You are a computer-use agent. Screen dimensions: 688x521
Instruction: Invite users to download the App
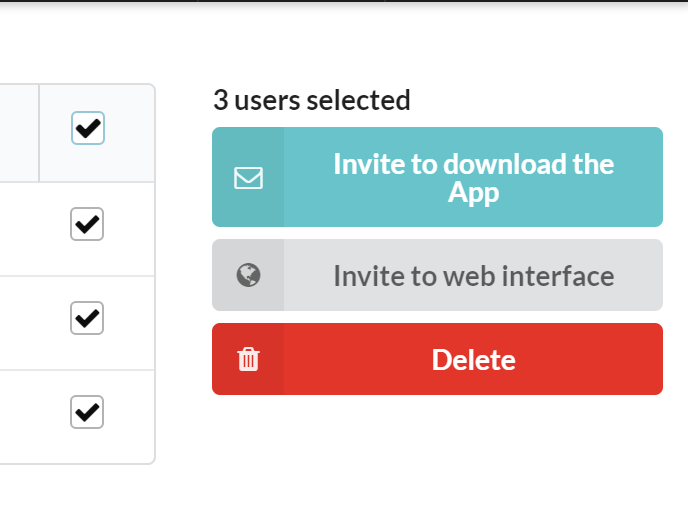point(437,177)
